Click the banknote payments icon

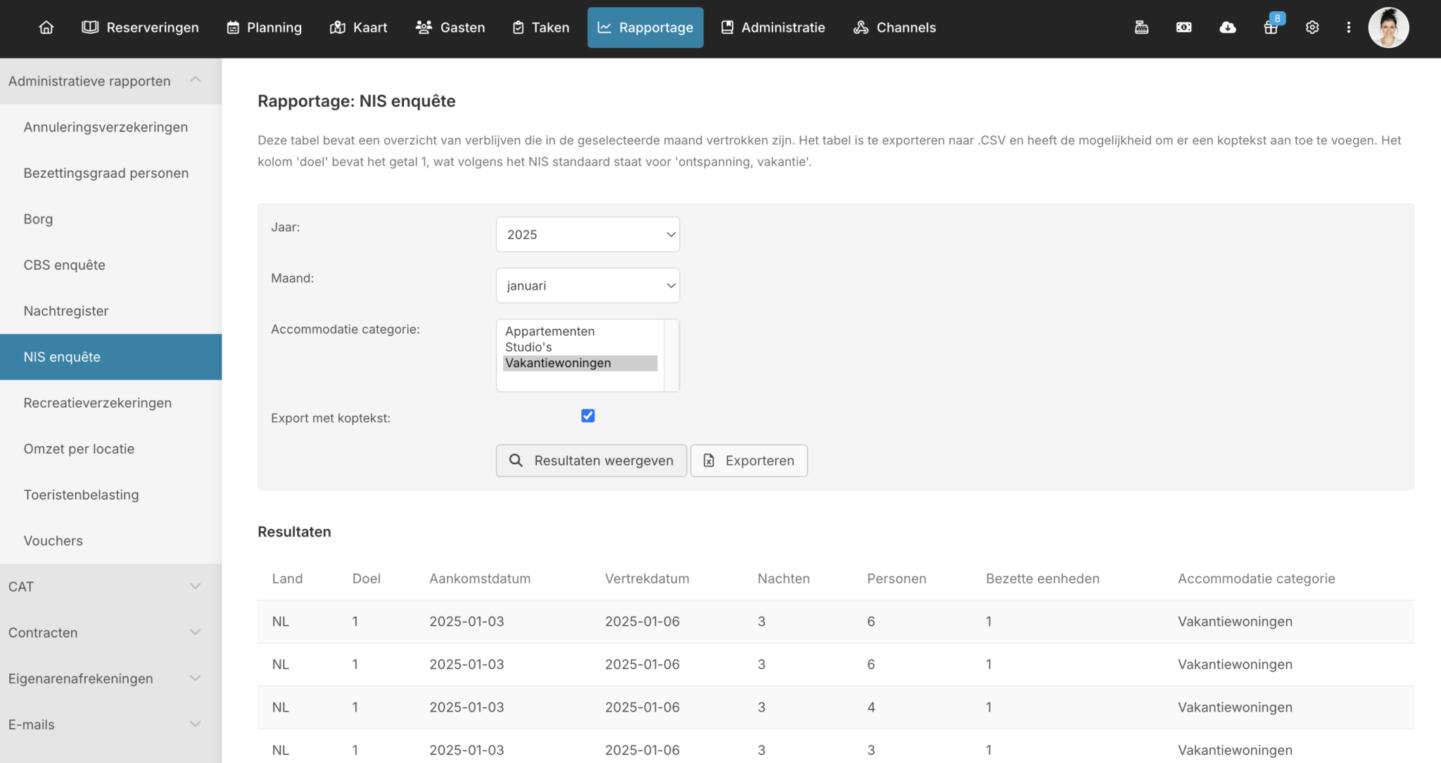coord(1184,28)
